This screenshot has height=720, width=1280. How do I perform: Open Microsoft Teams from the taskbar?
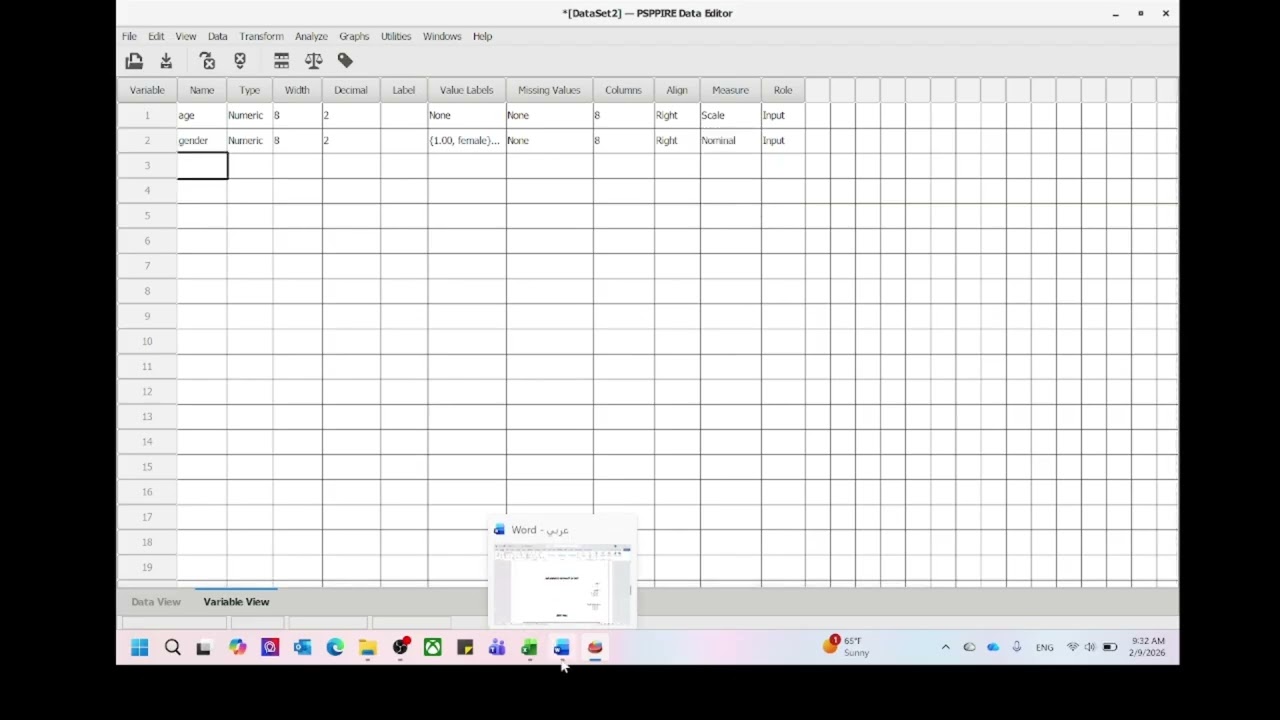click(x=497, y=648)
